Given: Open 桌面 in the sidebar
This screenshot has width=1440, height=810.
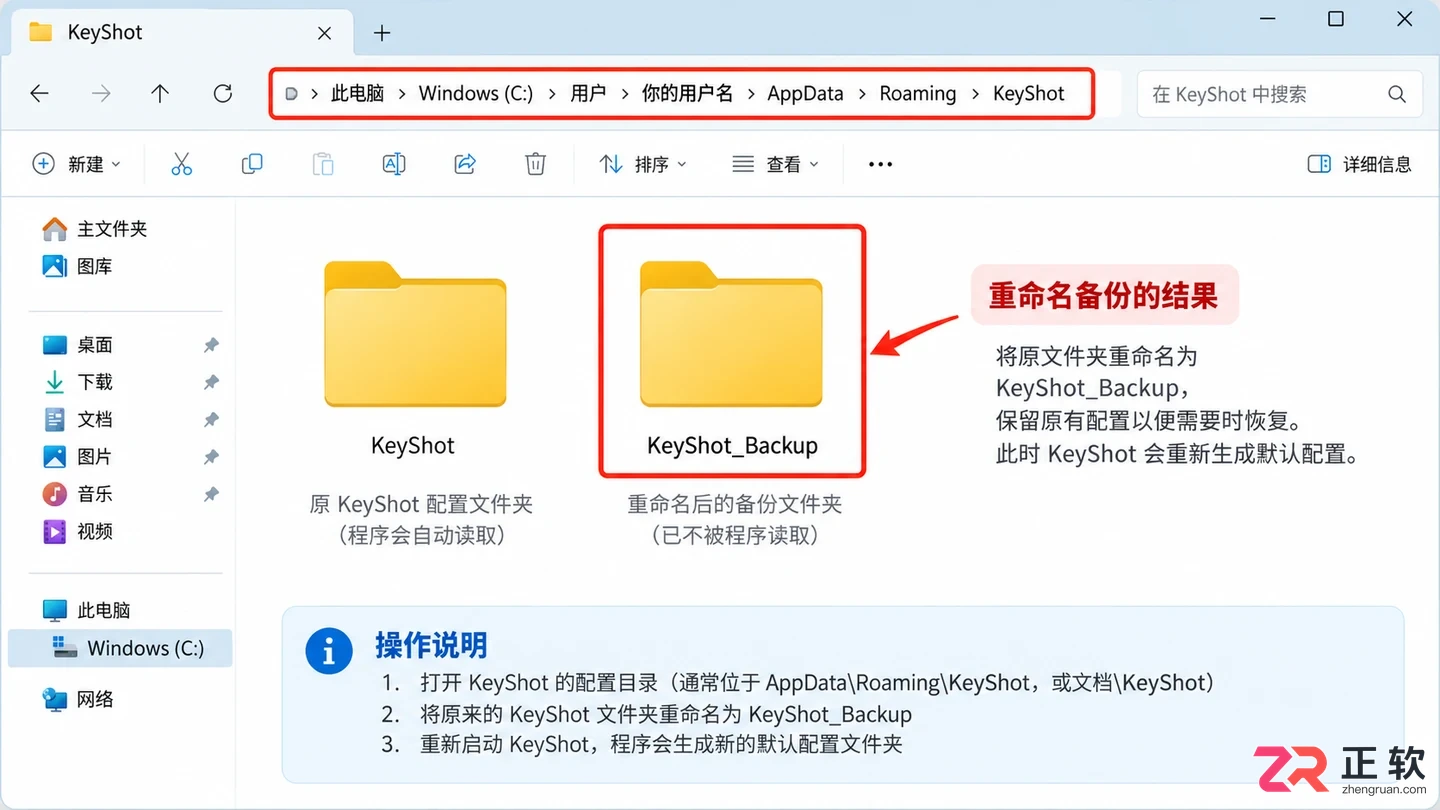Looking at the screenshot, I should click(x=77, y=345).
